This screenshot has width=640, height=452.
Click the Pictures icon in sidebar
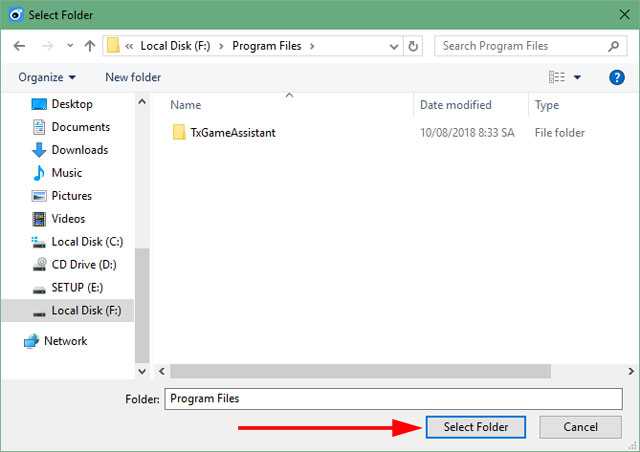tap(39, 196)
